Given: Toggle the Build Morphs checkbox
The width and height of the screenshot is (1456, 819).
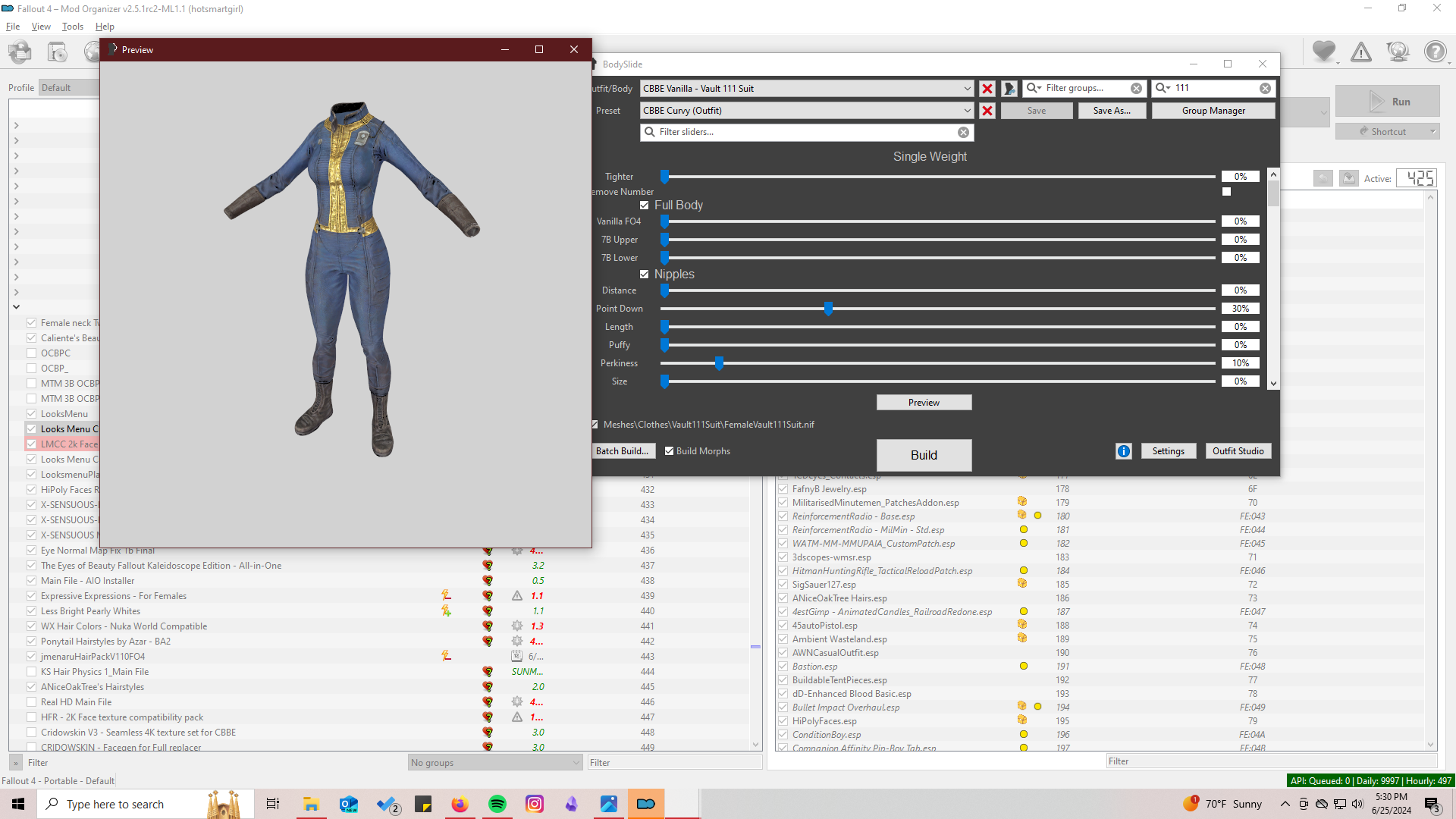Looking at the screenshot, I should click(x=670, y=451).
